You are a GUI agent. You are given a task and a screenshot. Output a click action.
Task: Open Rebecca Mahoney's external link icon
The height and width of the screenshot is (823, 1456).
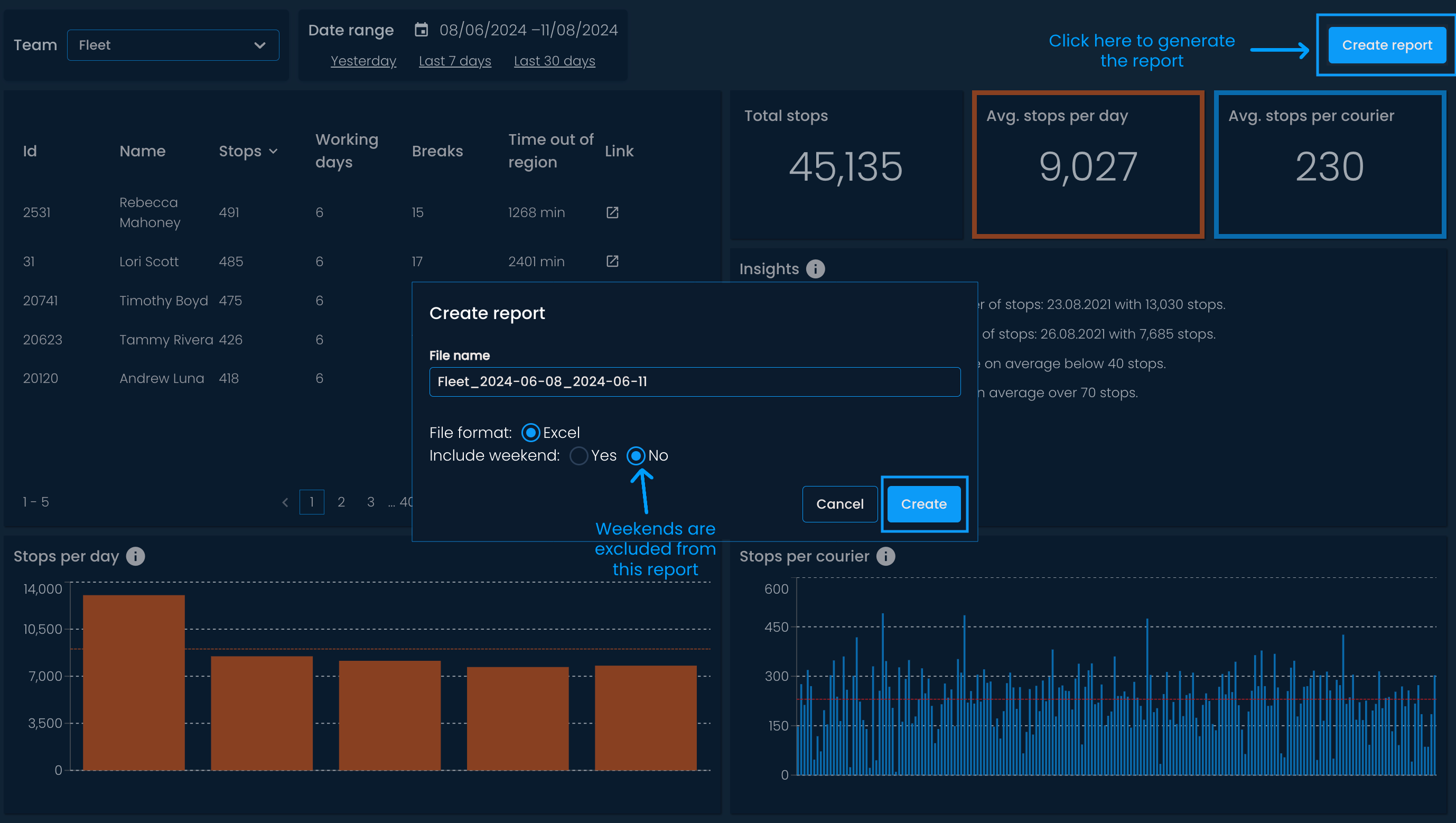click(x=612, y=212)
